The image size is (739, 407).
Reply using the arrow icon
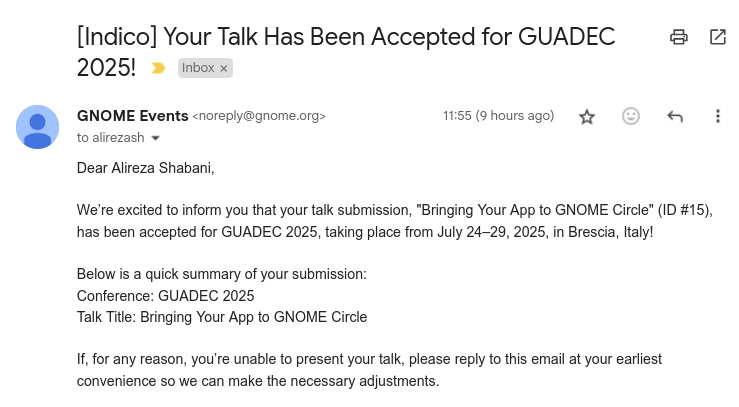(x=675, y=116)
